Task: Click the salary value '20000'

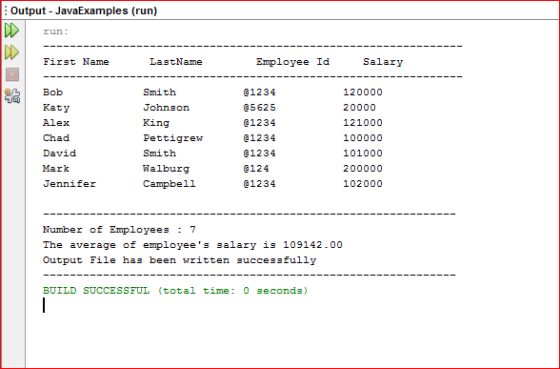Action: [360, 108]
